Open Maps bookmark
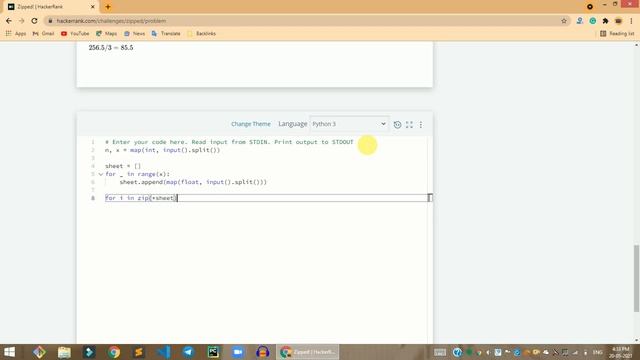 point(107,33)
